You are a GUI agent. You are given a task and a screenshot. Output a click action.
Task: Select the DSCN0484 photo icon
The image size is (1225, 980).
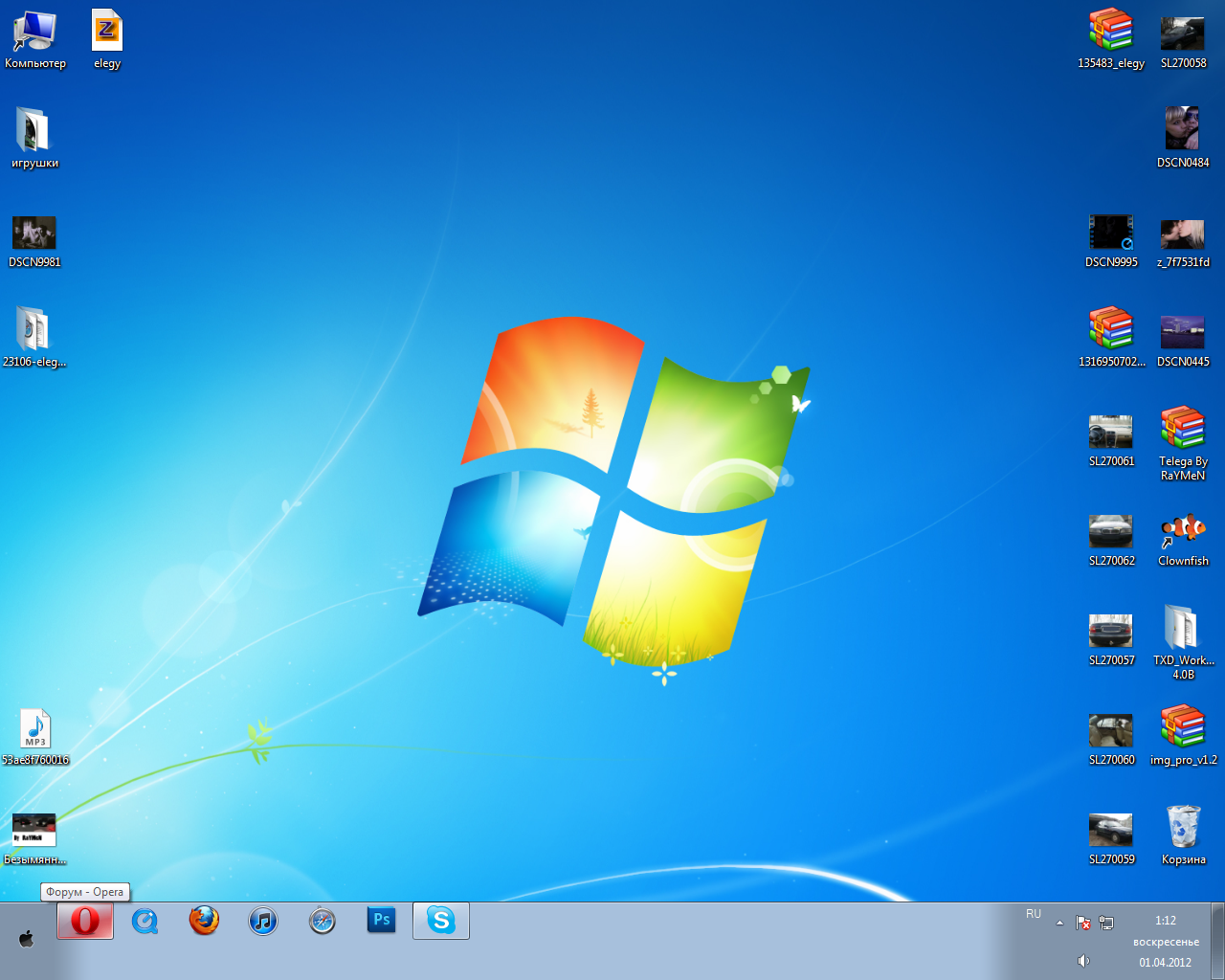click(x=1183, y=138)
